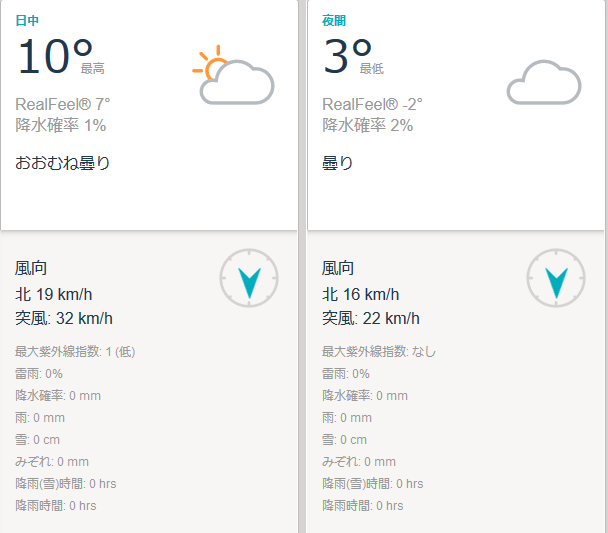Click the nighttime 曇り forecast description
The image size is (608, 533).
pos(338,163)
